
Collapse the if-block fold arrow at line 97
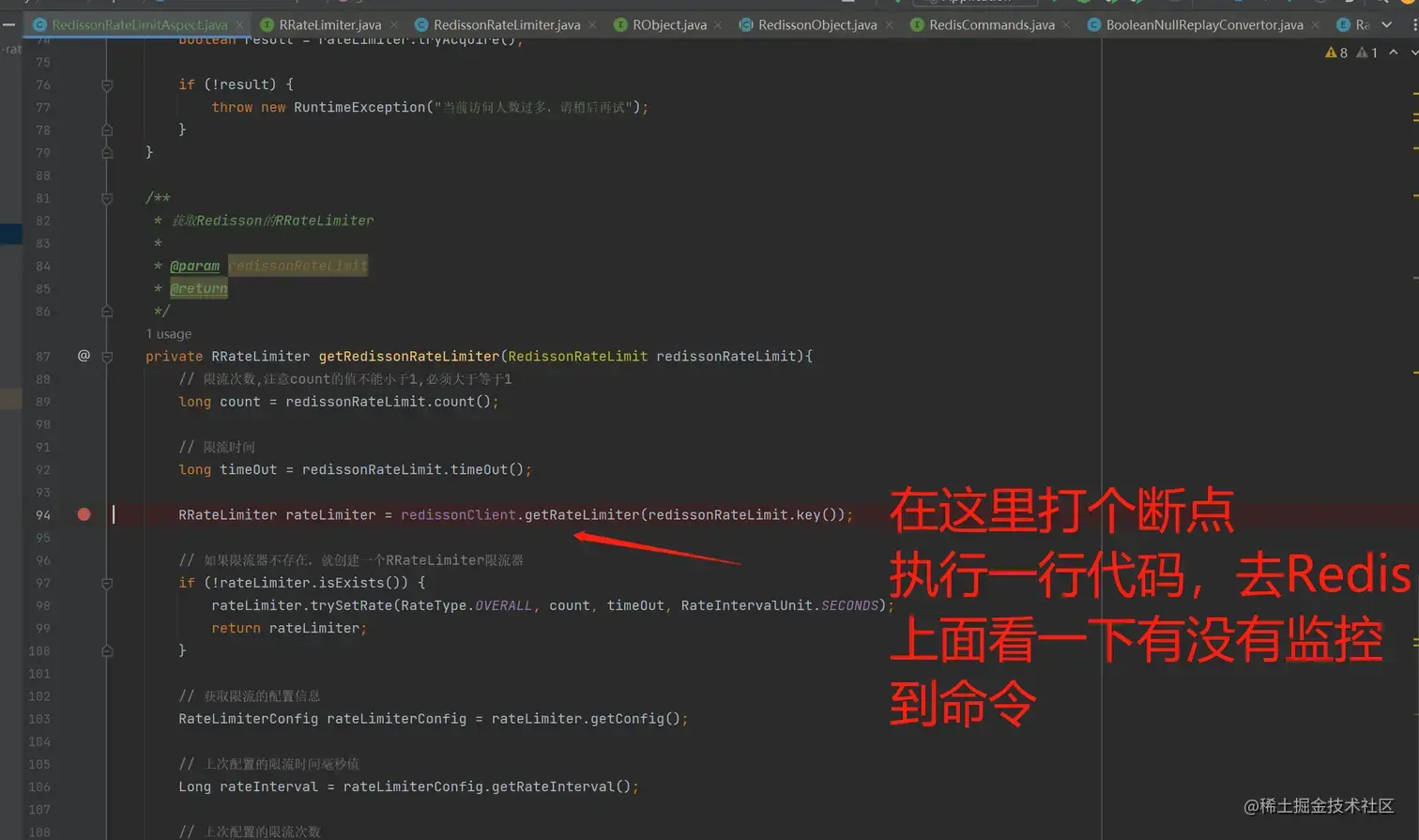pyautogui.click(x=106, y=582)
